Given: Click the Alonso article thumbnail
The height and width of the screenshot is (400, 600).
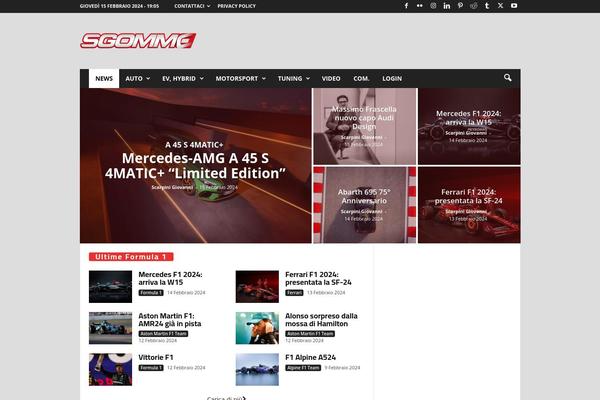Looking at the screenshot, I should coord(257,328).
